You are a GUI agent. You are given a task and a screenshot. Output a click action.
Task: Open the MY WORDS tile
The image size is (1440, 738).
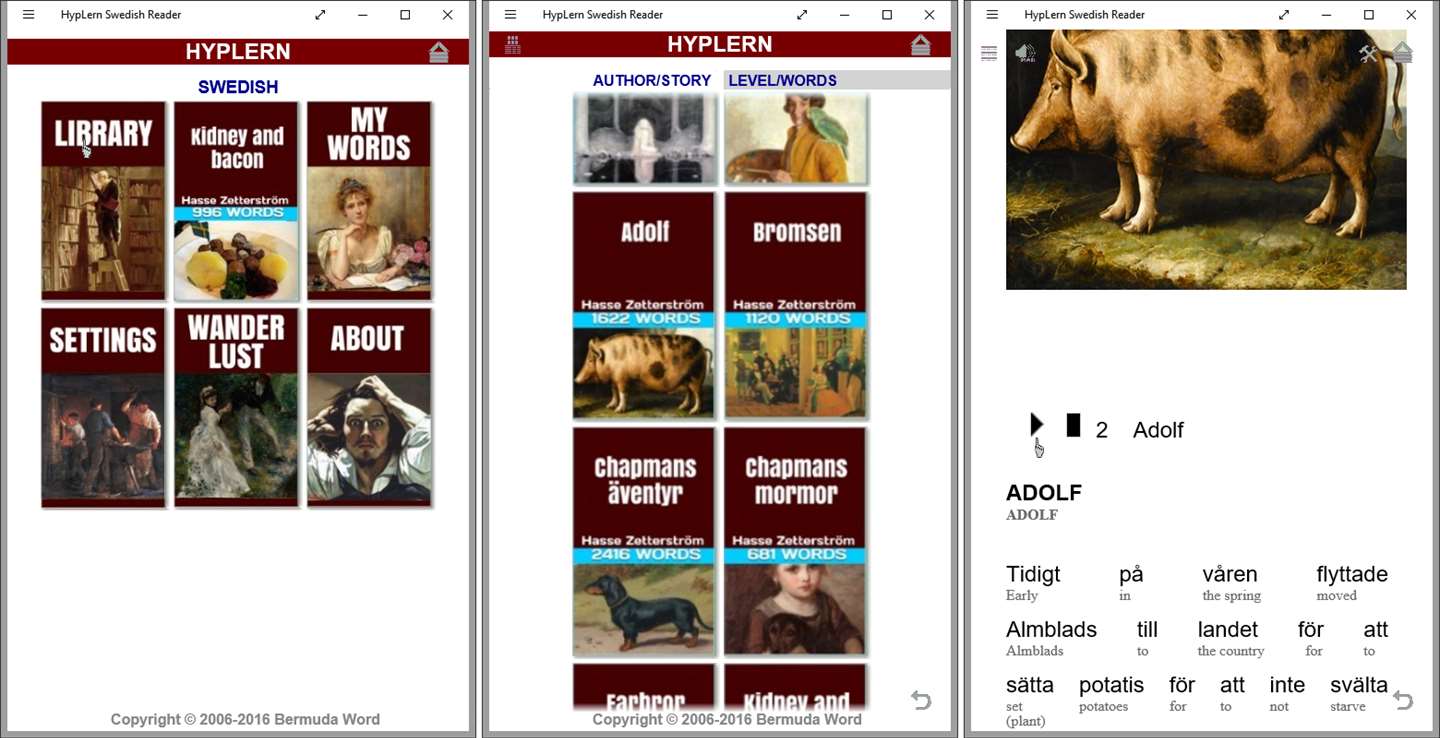(x=369, y=200)
